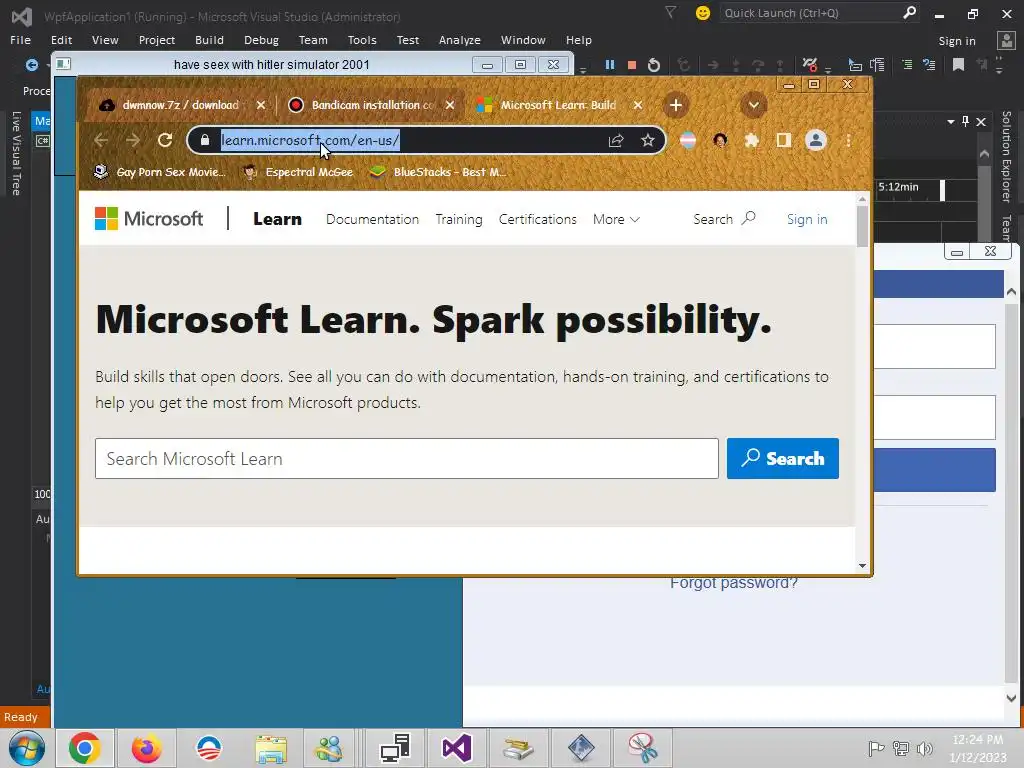Open the Debug menu
The image size is (1024, 768).
coord(261,40)
